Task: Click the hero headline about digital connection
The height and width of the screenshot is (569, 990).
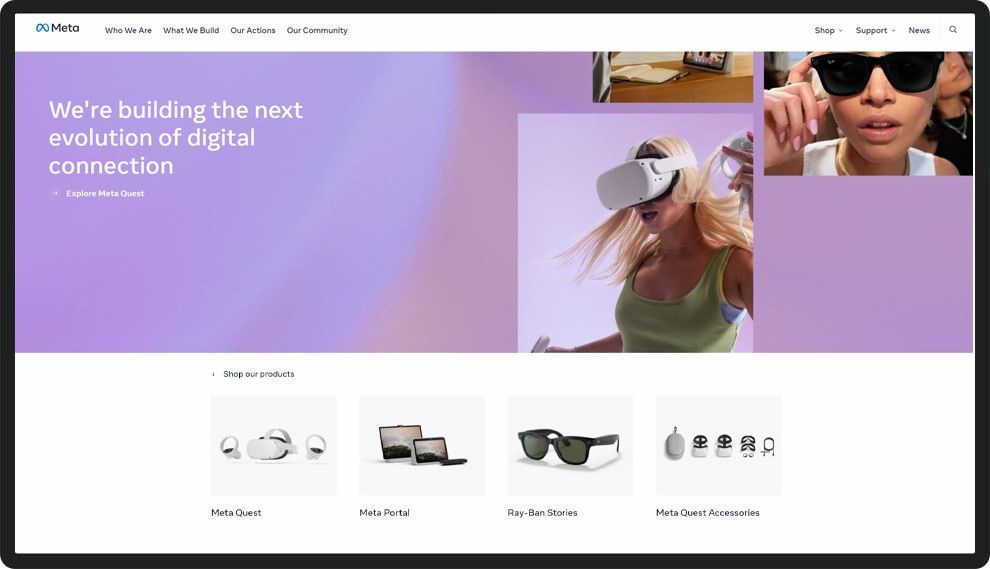Action: pyautogui.click(x=176, y=138)
